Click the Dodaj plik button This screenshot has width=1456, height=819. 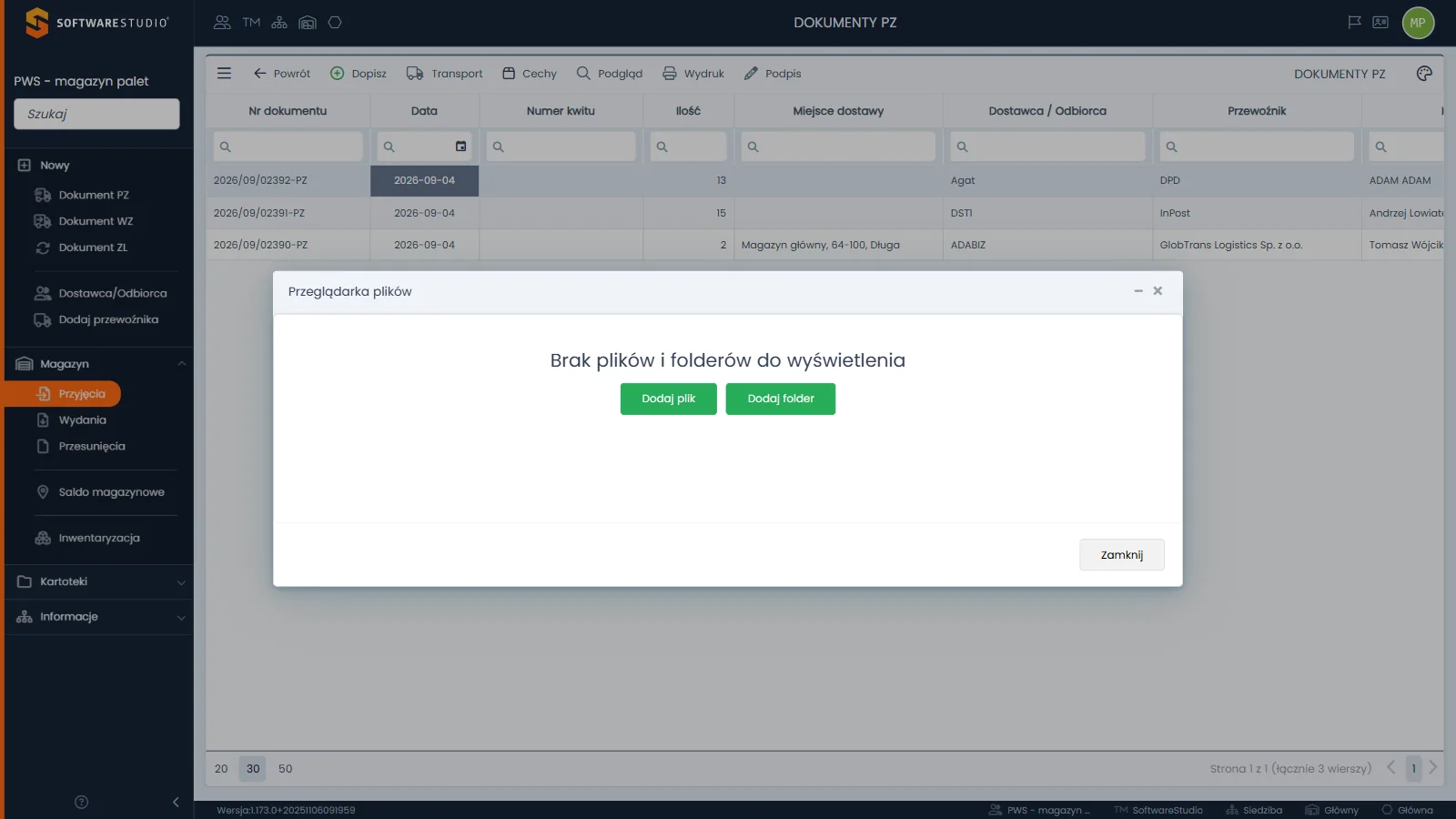[668, 399]
